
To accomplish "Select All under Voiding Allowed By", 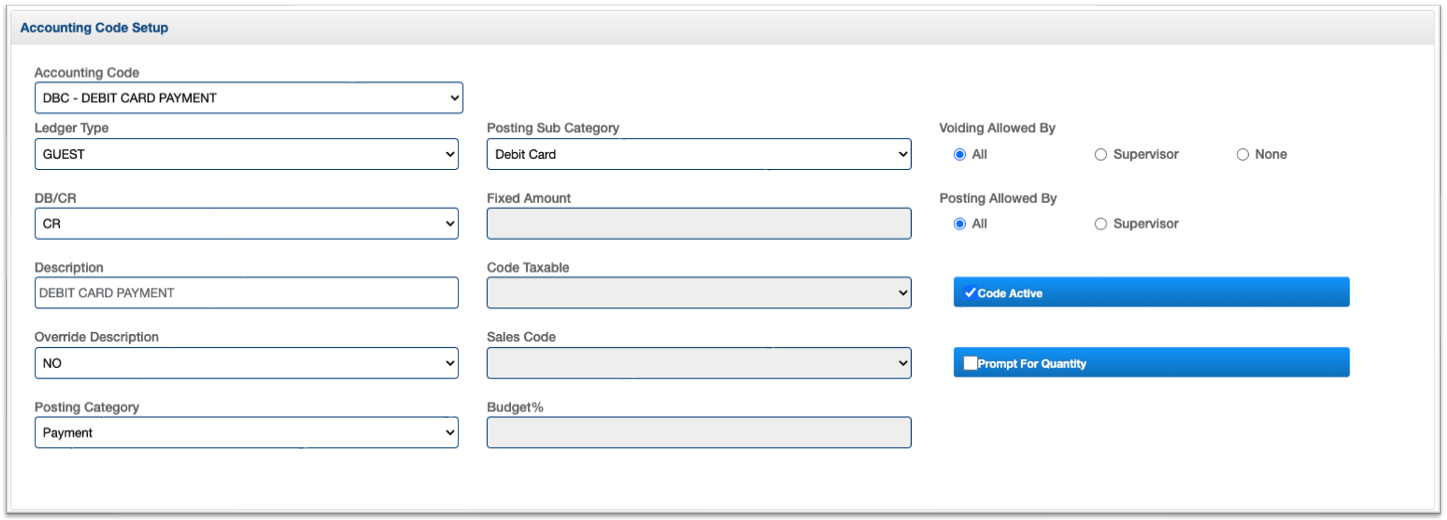I will [960, 155].
